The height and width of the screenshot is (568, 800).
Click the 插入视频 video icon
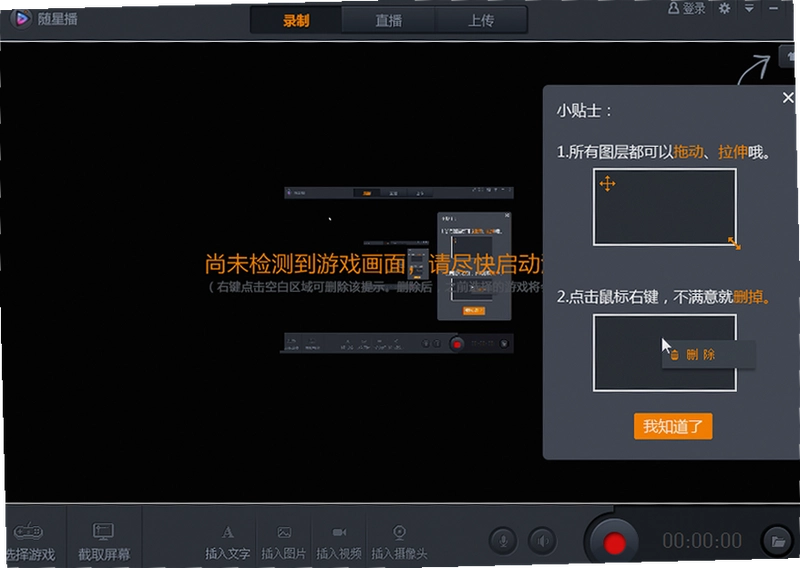[x=339, y=532]
